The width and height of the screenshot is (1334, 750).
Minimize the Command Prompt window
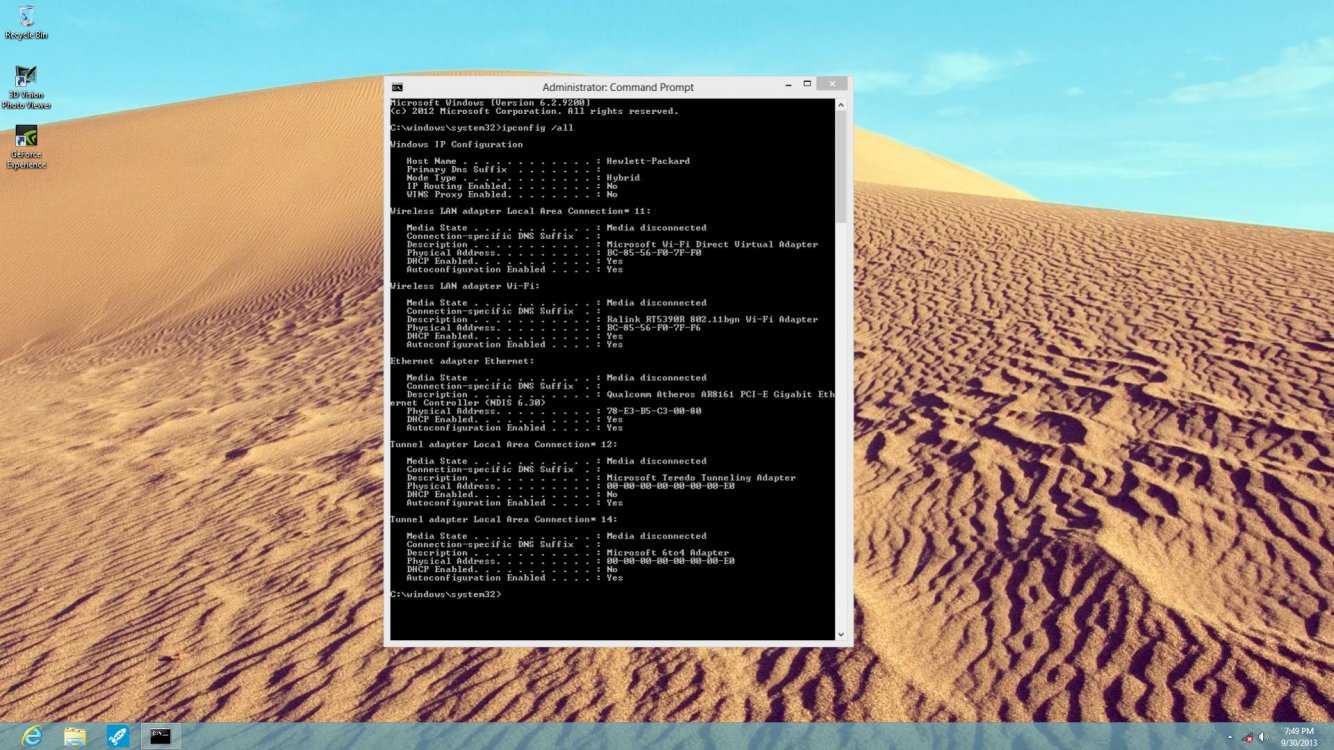click(786, 85)
